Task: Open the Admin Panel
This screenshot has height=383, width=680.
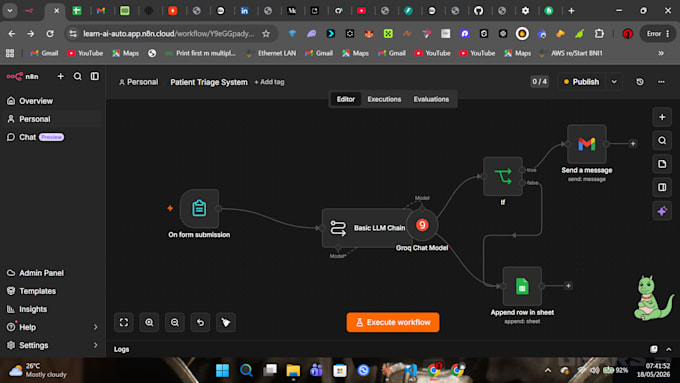Action: pyautogui.click(x=52, y=273)
